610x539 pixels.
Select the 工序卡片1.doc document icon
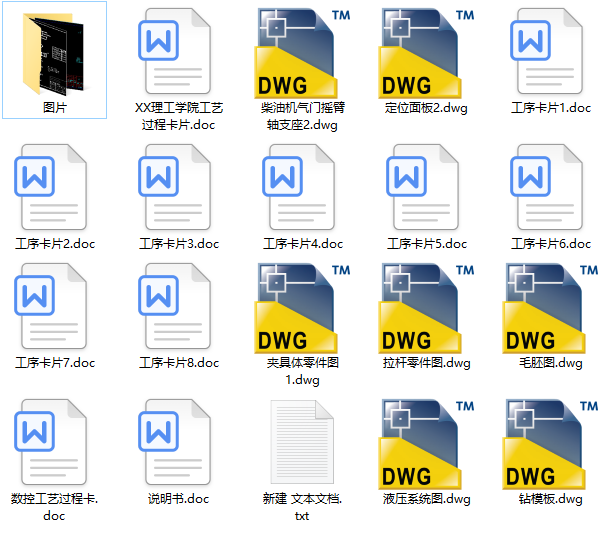[x=546, y=52]
